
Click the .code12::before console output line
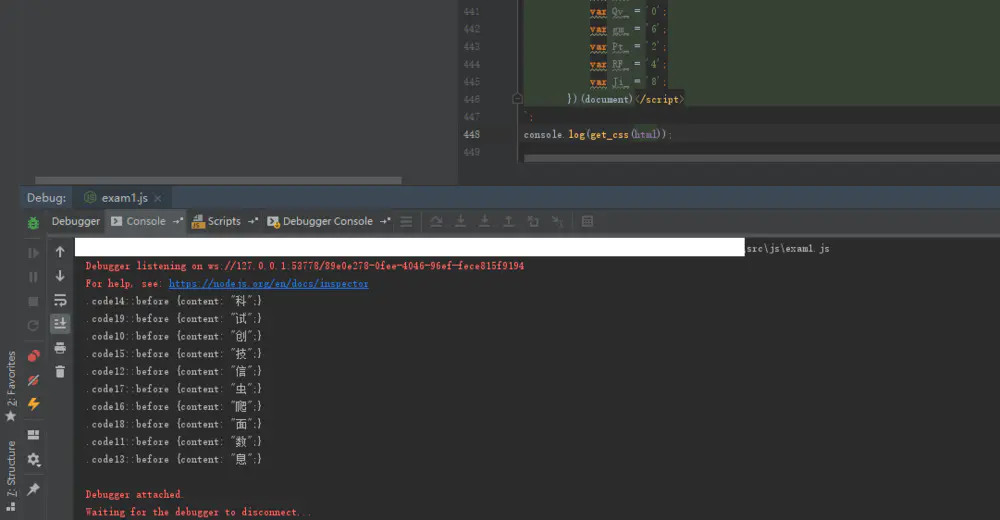point(173,371)
